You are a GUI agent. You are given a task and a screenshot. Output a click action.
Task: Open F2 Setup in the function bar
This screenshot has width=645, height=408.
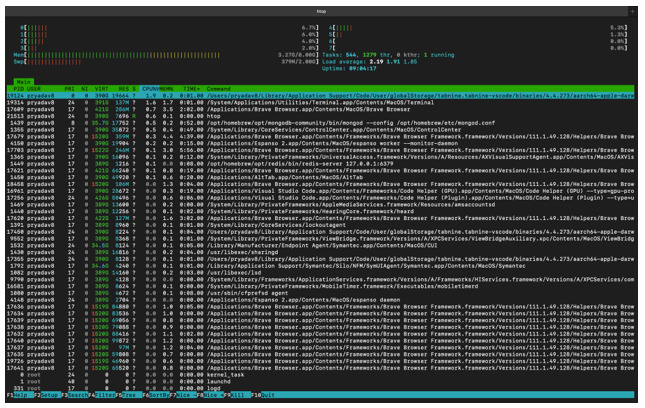tap(47, 395)
